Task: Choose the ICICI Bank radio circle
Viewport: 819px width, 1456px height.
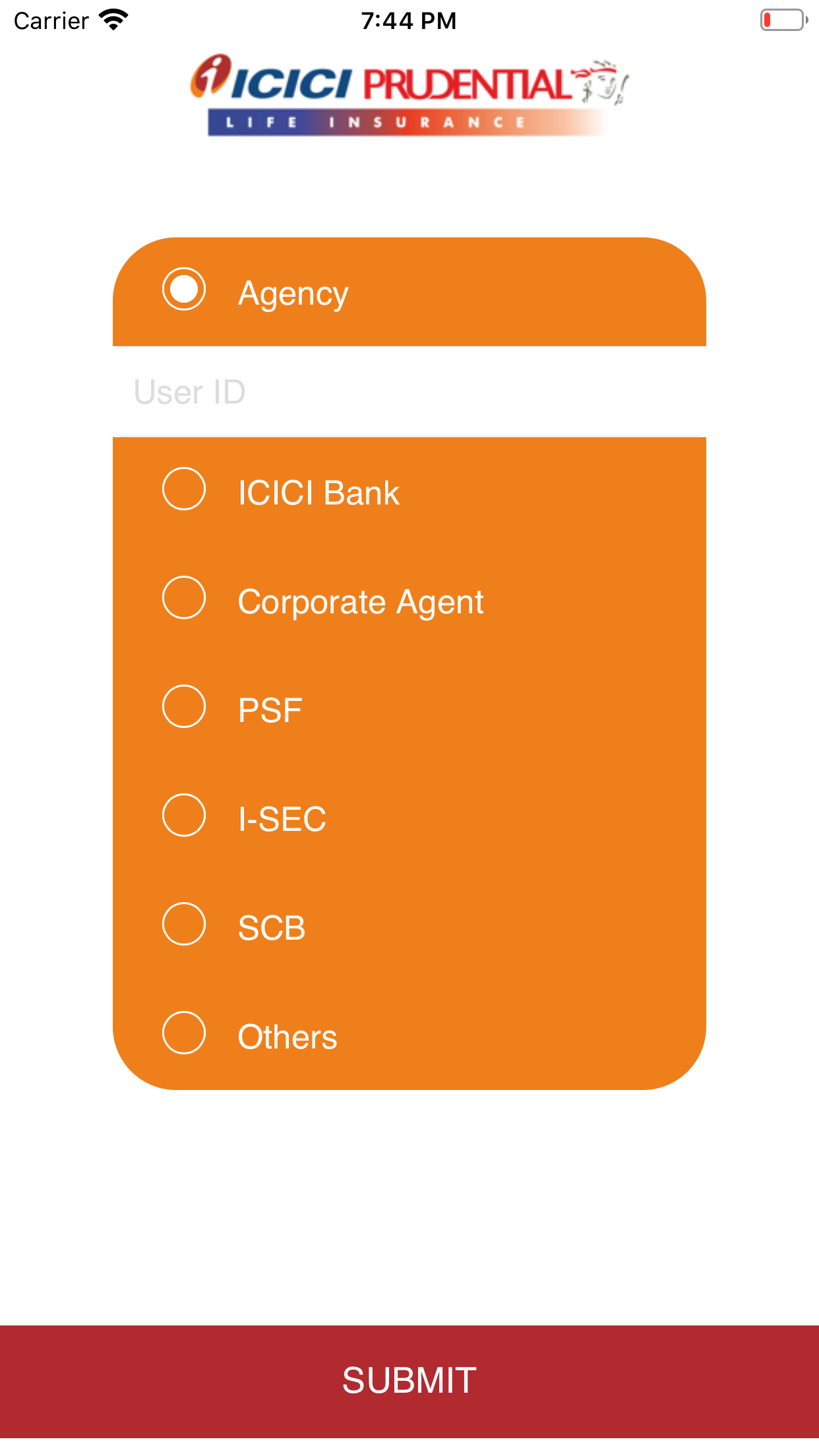Action: 184,489
